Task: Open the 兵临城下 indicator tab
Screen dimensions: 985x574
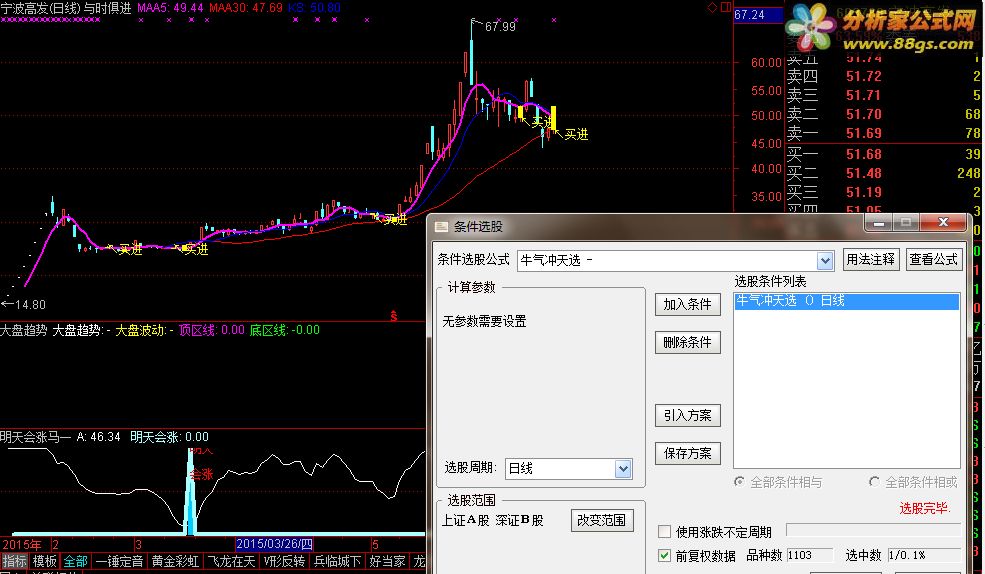Action: click(337, 561)
